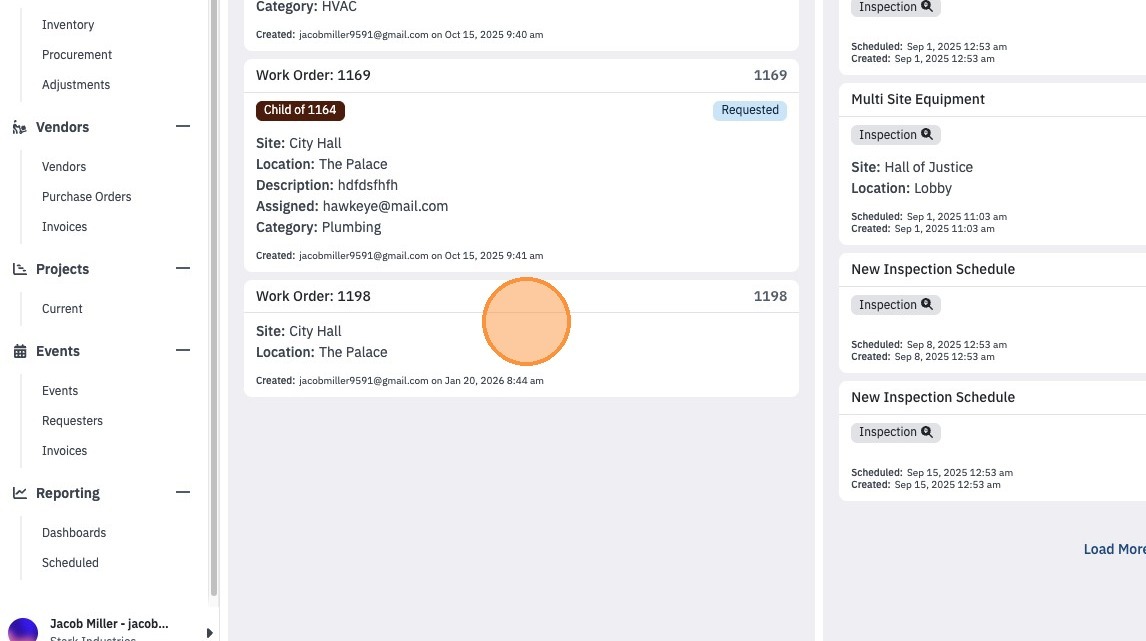Click the Projects section chart icon
The height and width of the screenshot is (641, 1146).
(x=20, y=269)
